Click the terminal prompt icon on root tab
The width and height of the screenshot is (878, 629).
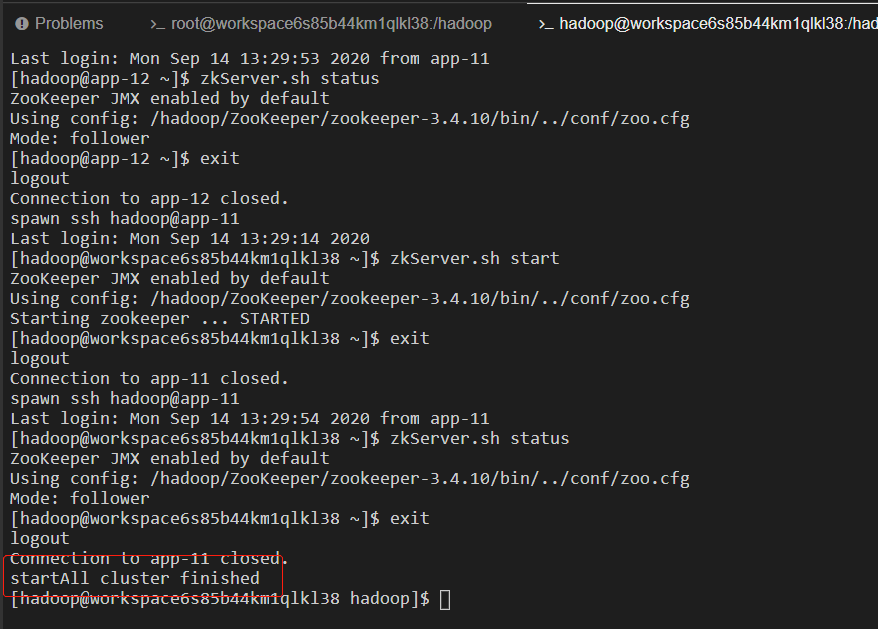coord(157,24)
